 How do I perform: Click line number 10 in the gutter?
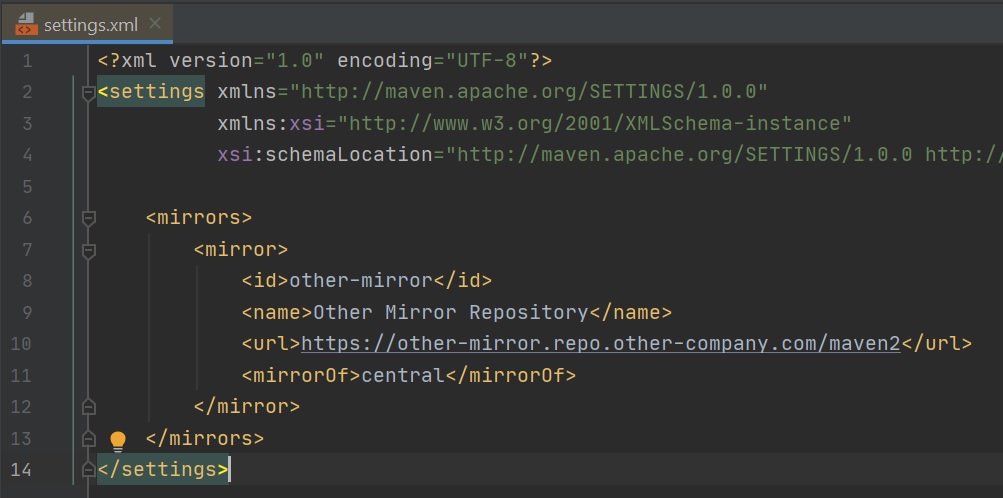point(22,344)
